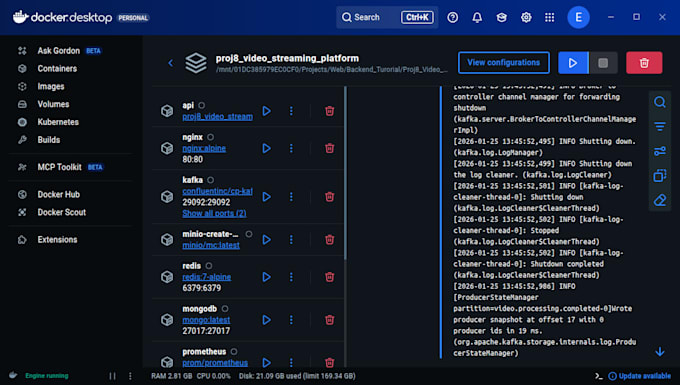Open minio/mc:latest image link
The image size is (680, 385).
click(211, 245)
